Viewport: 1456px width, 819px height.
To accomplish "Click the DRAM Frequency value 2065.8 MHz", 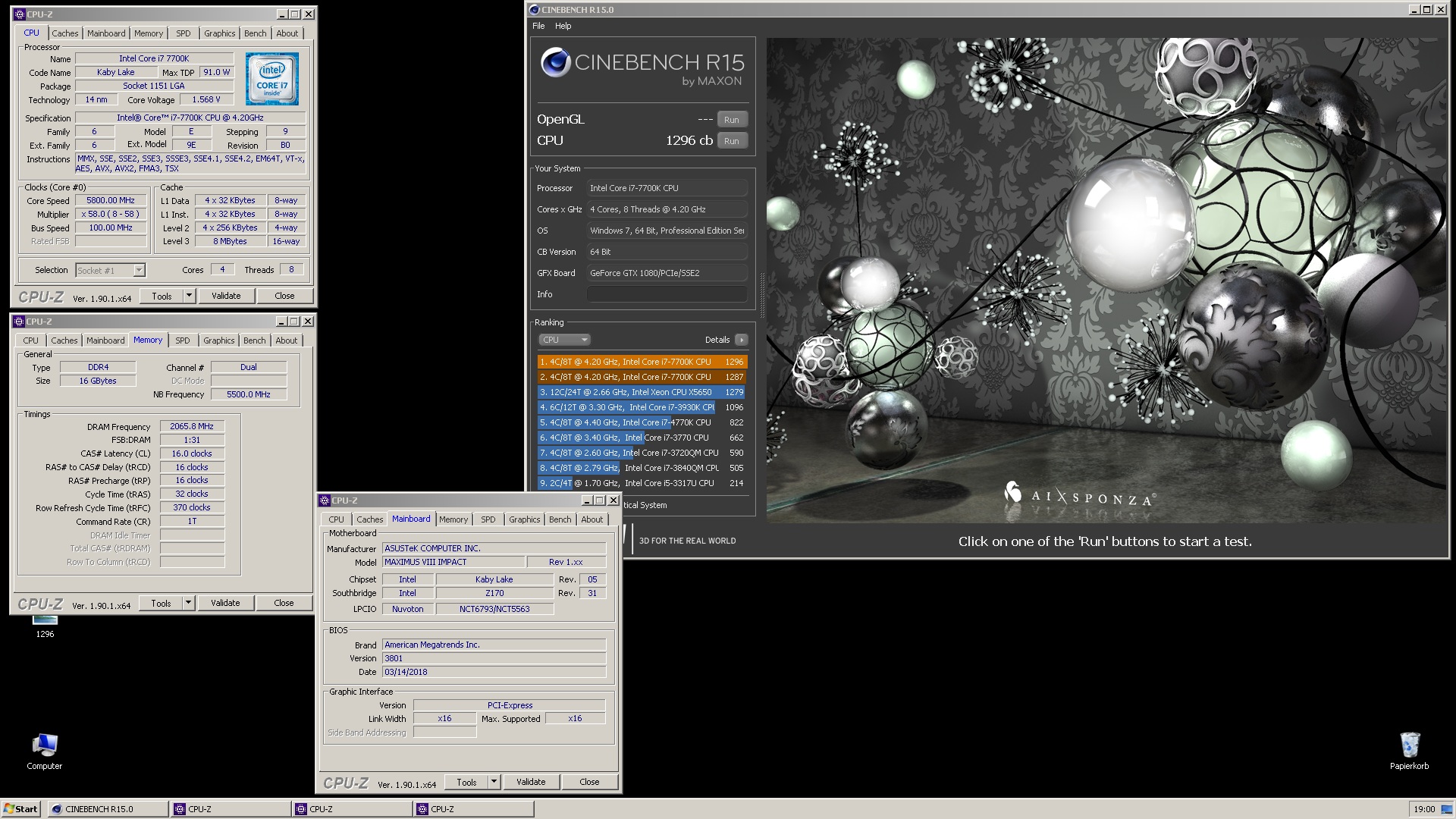I will 192,427.
